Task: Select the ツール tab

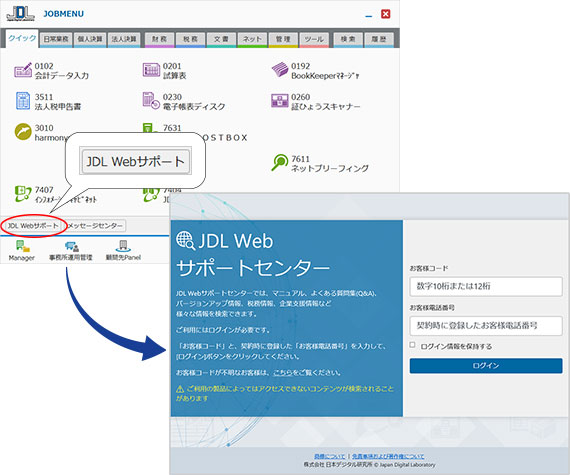Action: coord(314,39)
